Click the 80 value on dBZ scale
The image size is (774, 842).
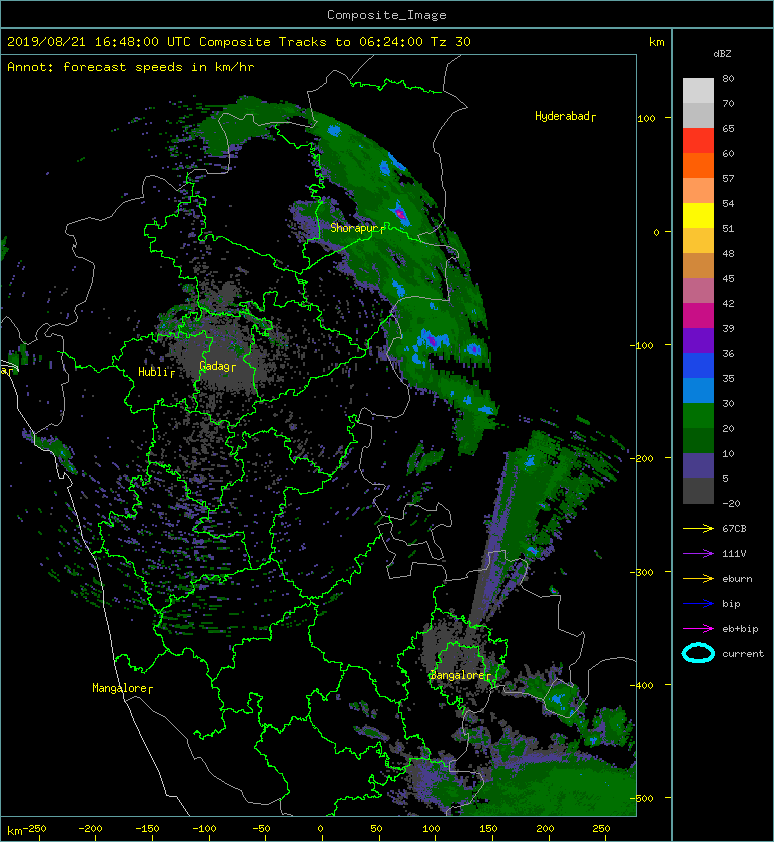728,78
